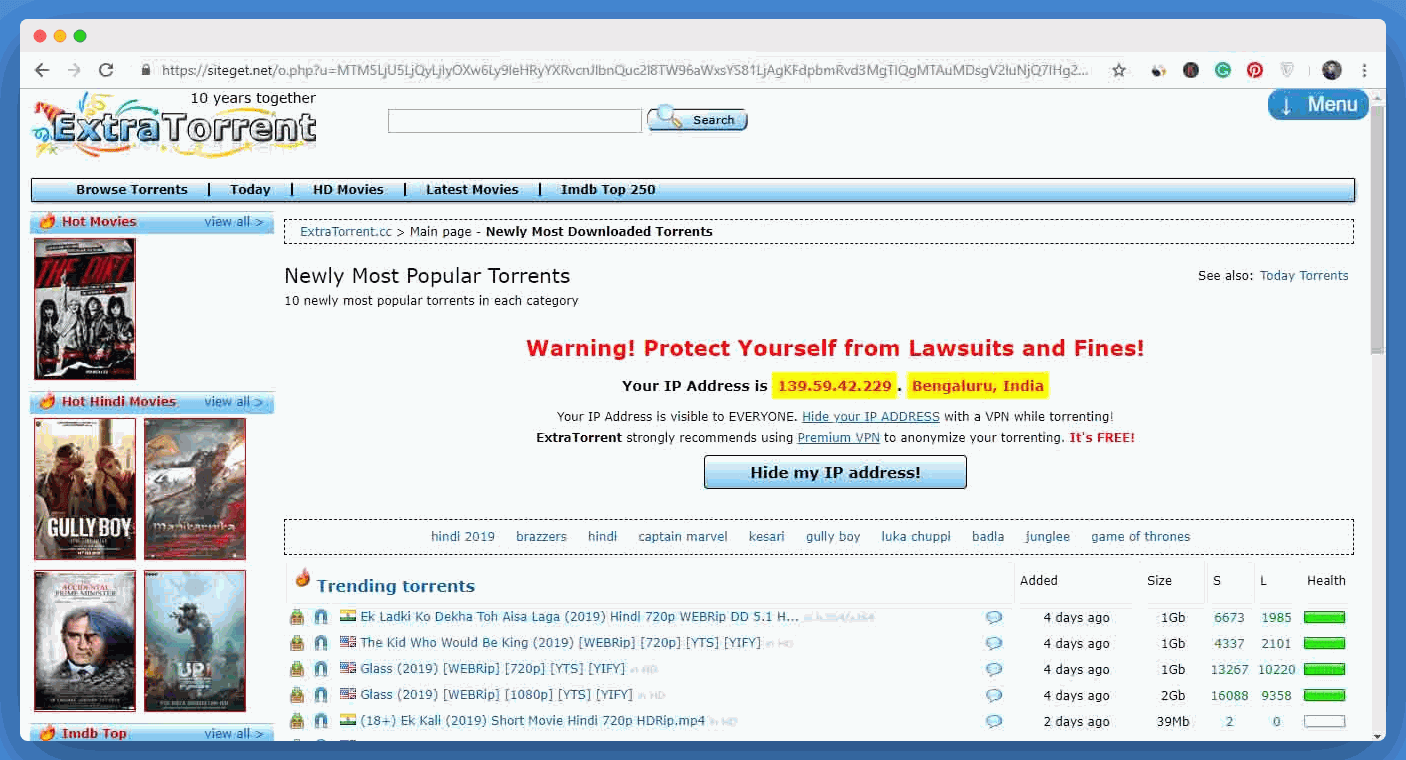1406x760 pixels.
Task: Open comments bubble for Glass 1080p row
Action: (x=994, y=696)
